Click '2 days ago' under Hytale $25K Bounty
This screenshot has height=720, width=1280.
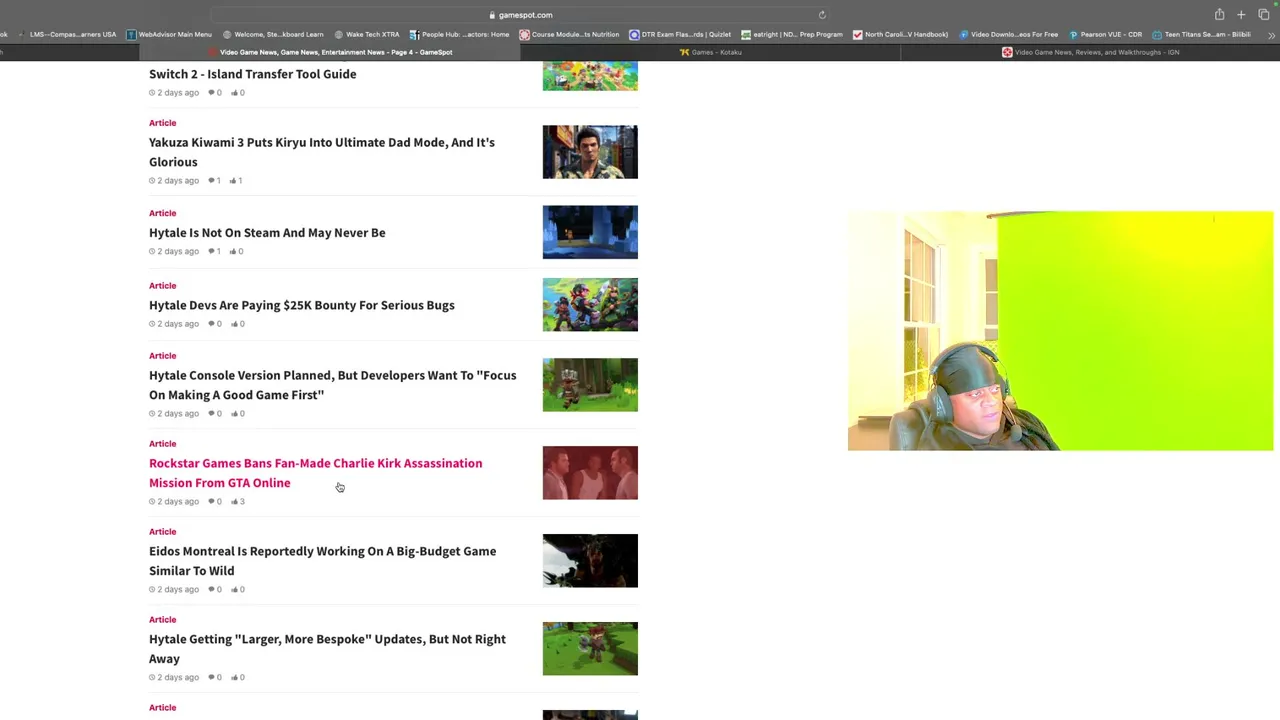point(174,324)
